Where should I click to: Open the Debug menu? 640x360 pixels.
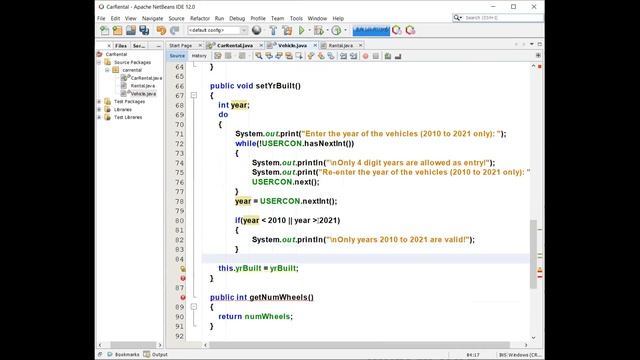[x=237, y=18]
